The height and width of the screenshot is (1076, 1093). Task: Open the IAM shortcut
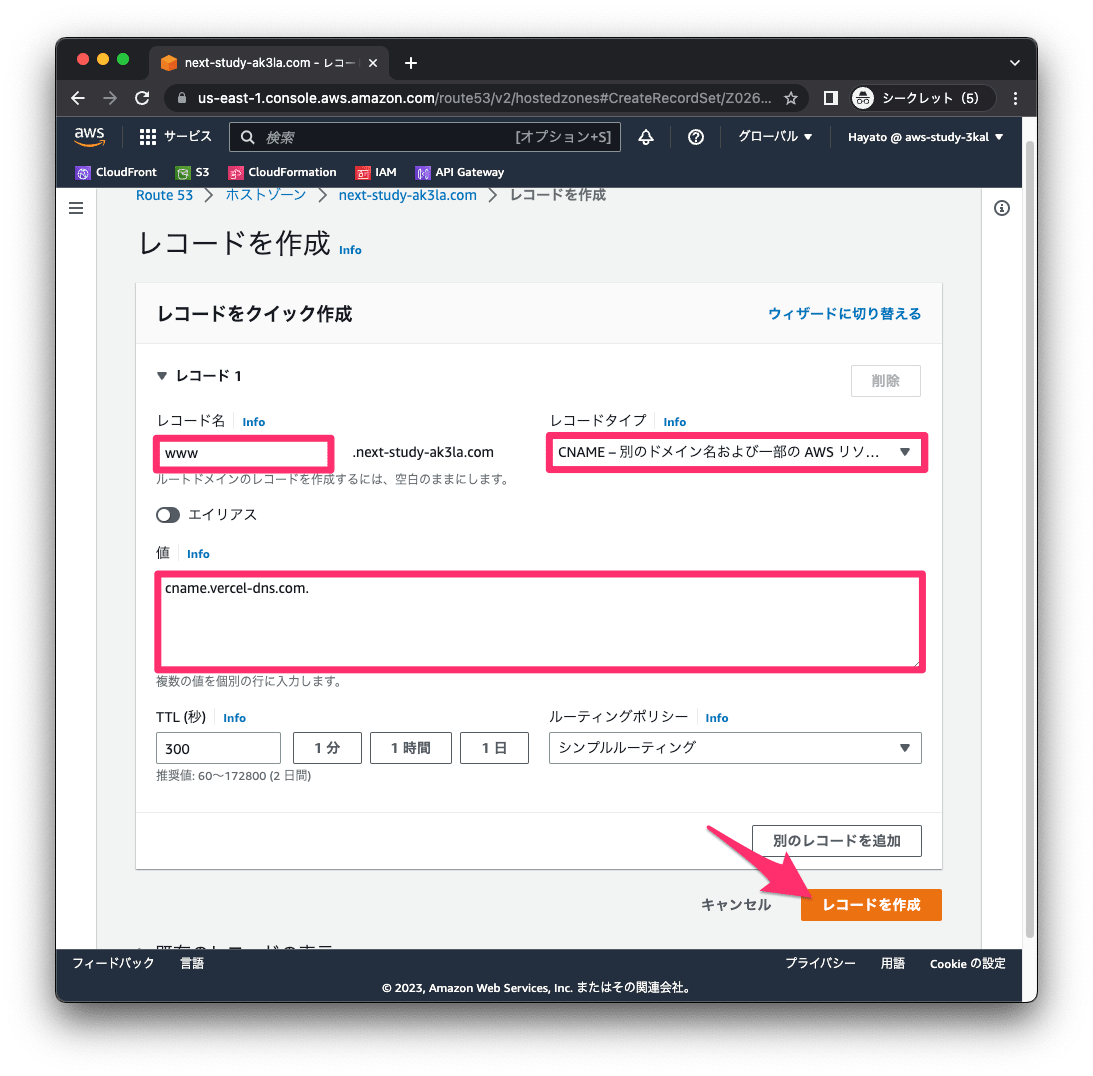376,172
